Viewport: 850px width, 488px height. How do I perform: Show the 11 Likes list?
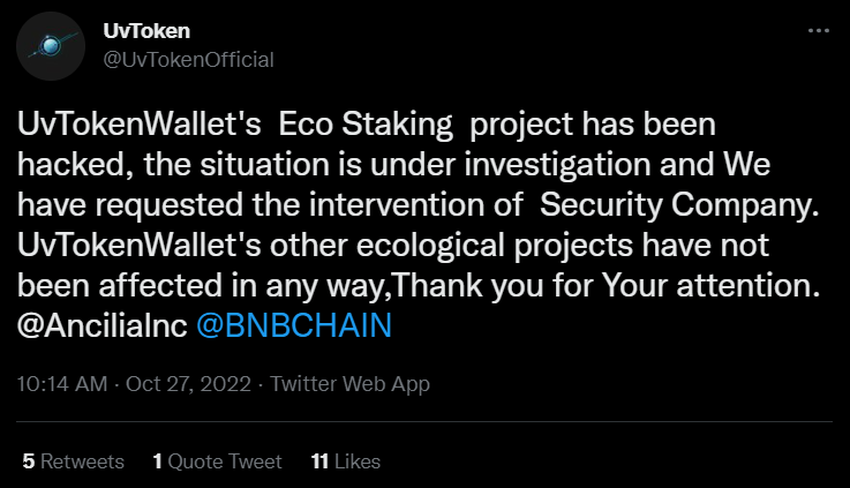(x=345, y=461)
